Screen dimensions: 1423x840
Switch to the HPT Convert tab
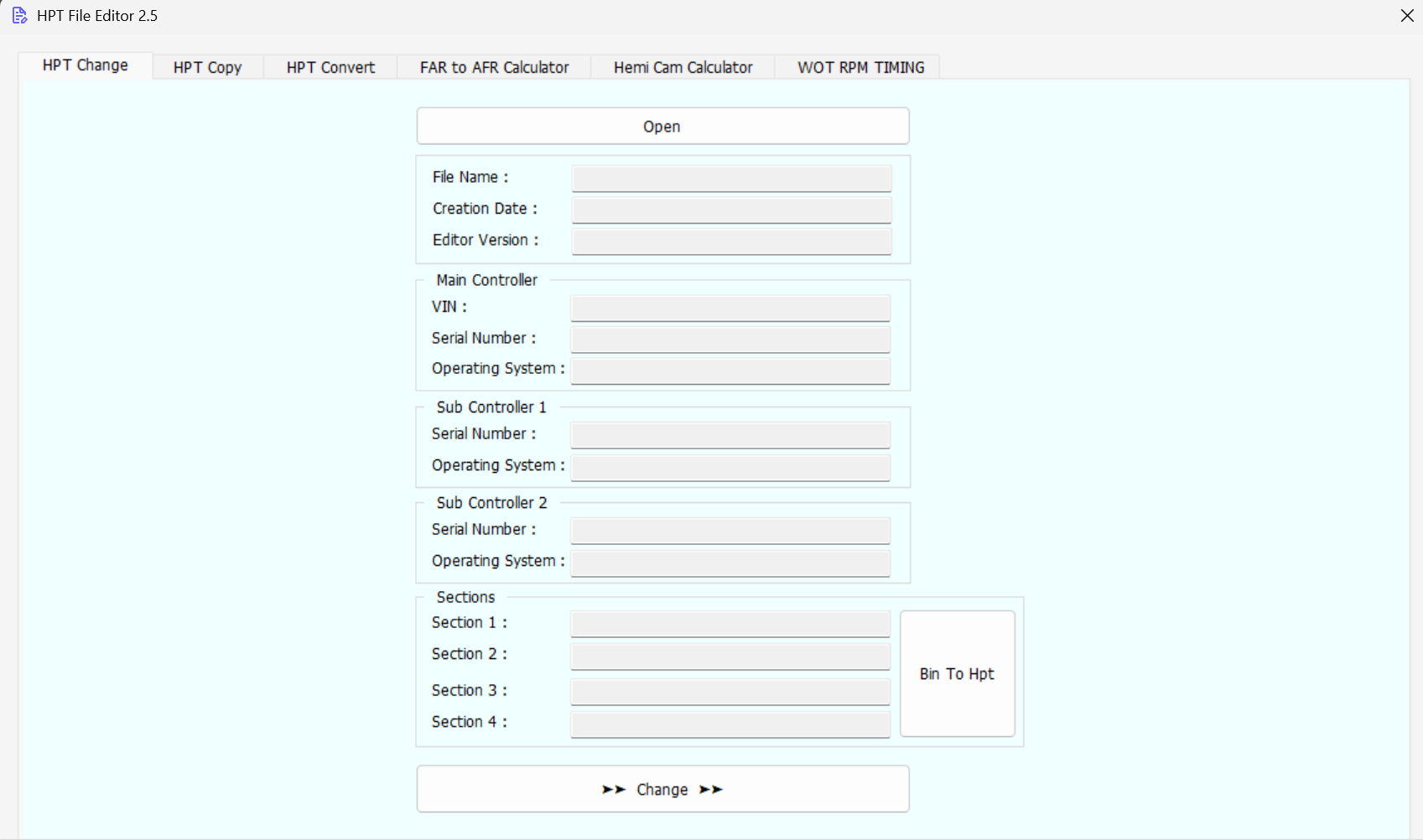click(329, 67)
